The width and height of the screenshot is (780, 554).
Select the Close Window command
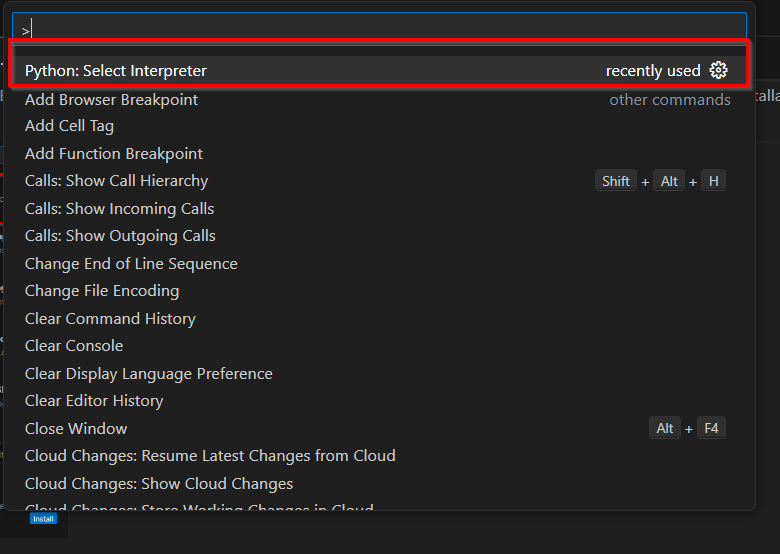coord(379,429)
